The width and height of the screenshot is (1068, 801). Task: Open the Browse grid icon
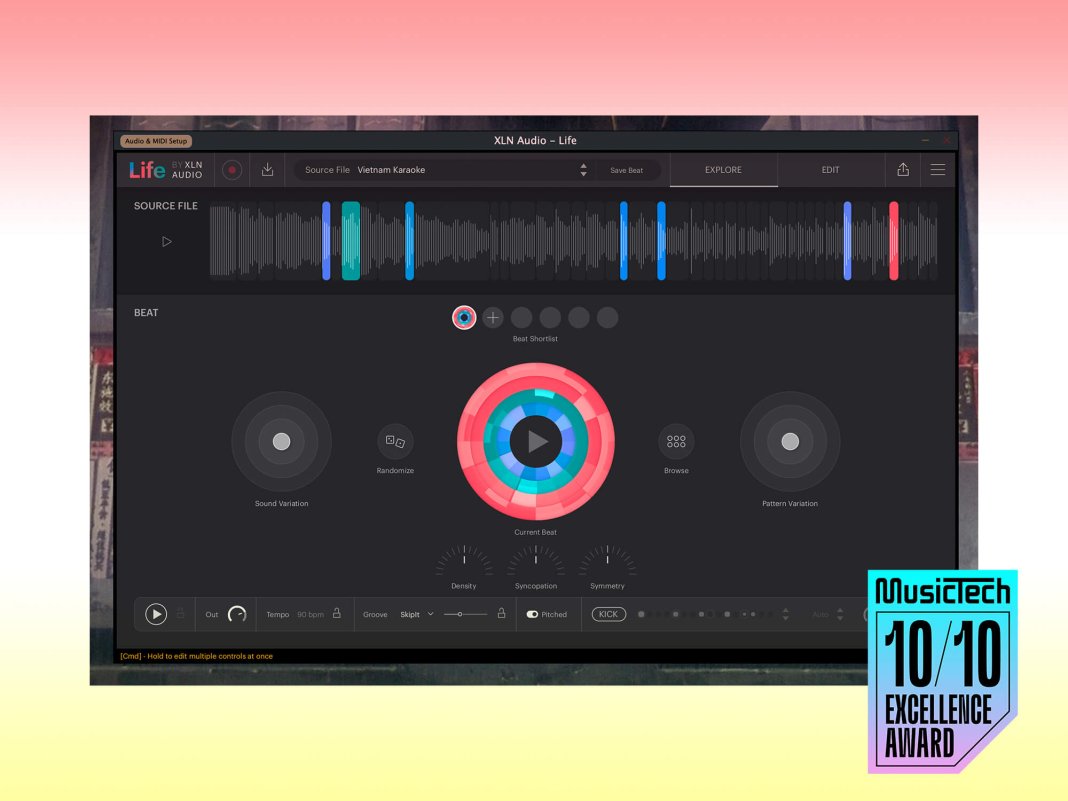click(676, 441)
